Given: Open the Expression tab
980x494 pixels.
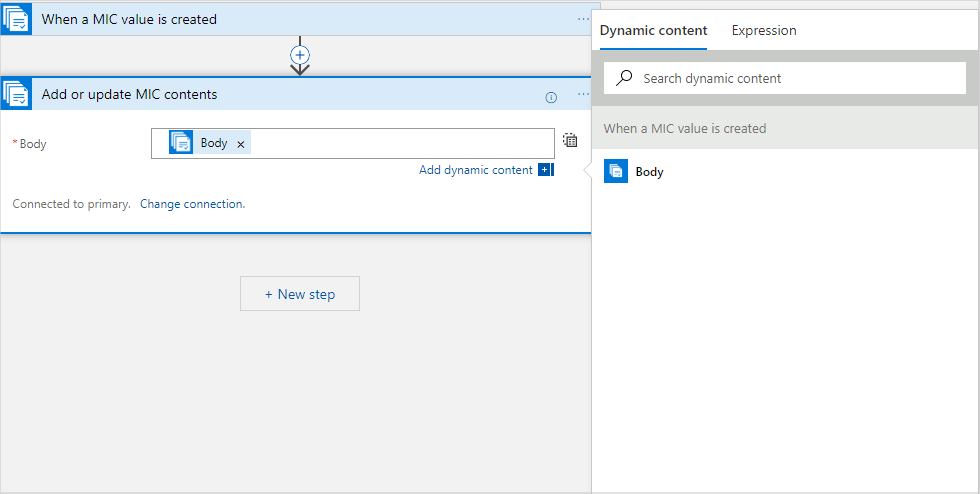Looking at the screenshot, I should click(764, 31).
